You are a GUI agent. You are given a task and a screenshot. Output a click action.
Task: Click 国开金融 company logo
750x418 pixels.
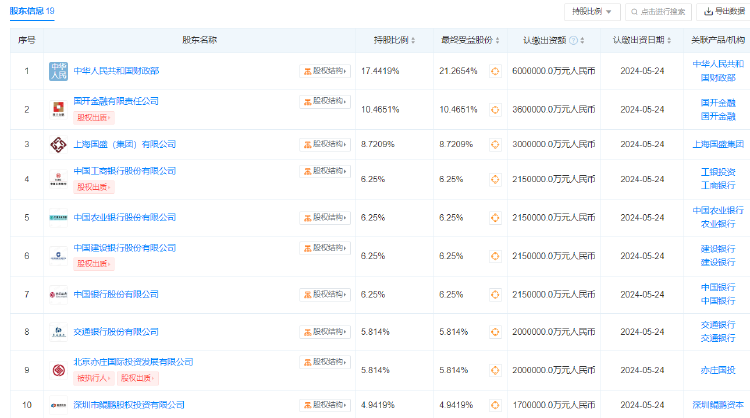click(58, 110)
